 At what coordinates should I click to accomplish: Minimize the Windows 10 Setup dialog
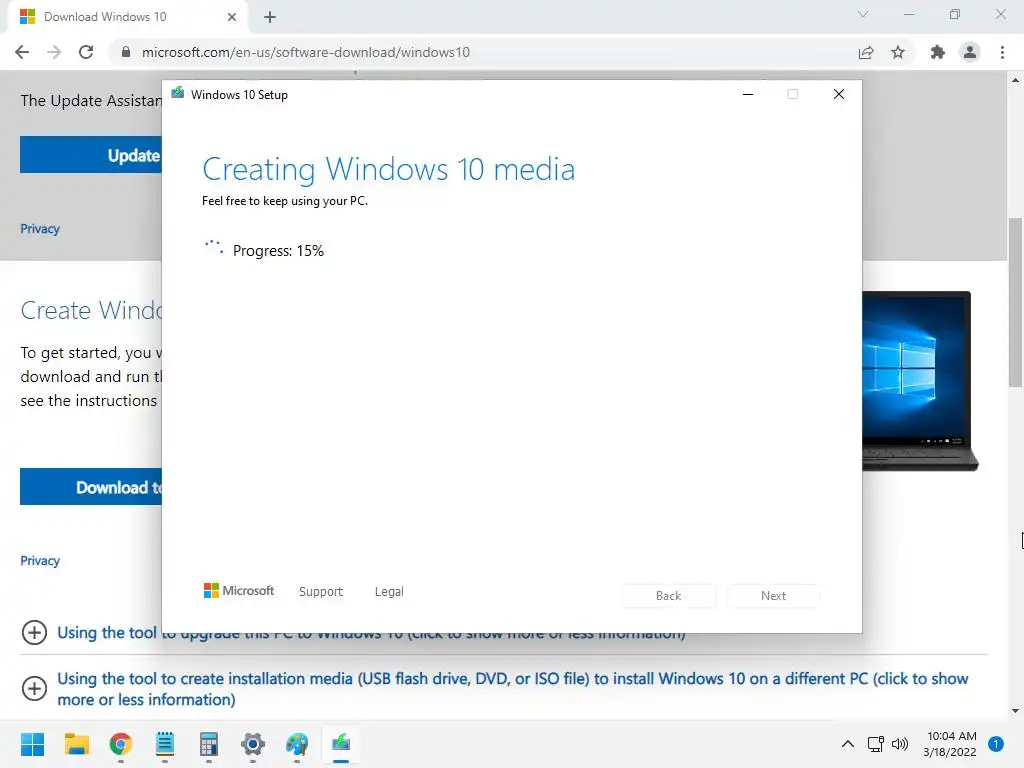tap(748, 95)
